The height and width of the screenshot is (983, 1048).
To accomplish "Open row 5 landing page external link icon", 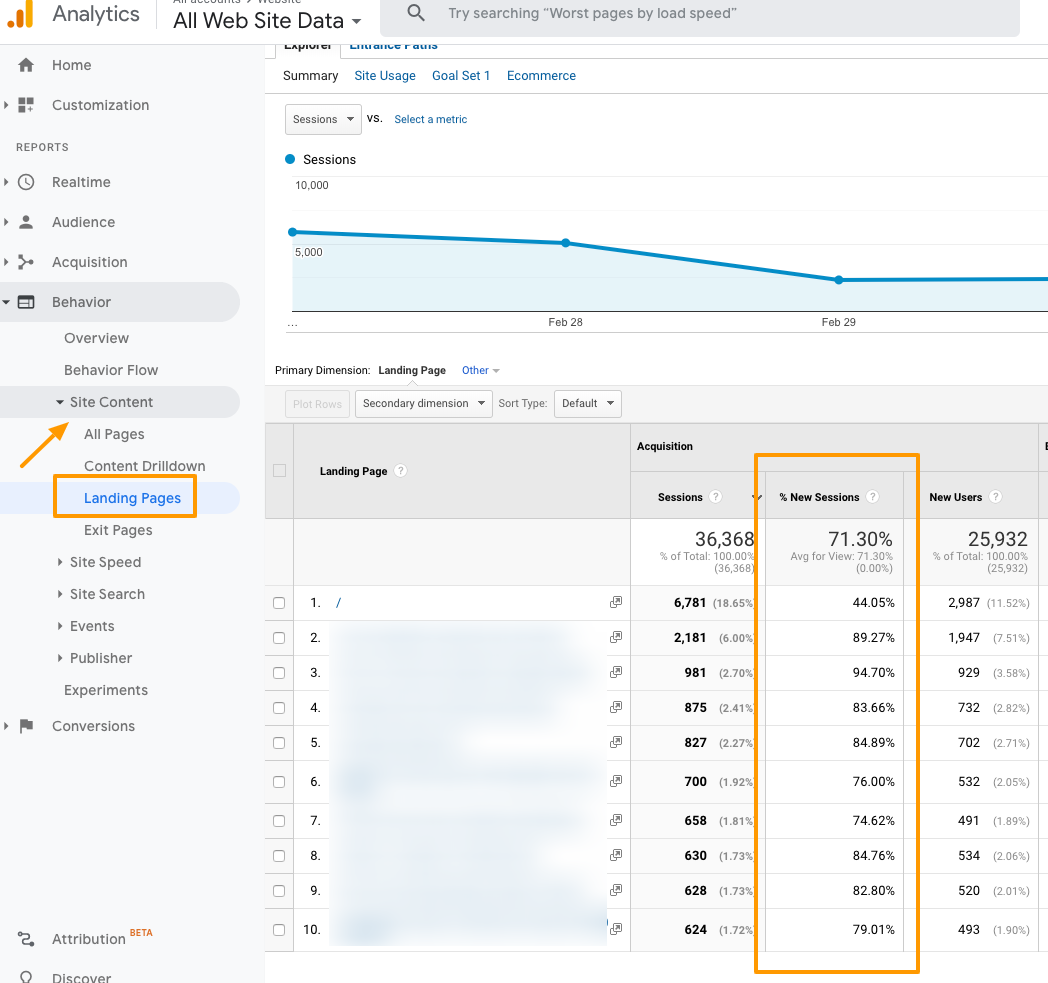I will [616, 742].
